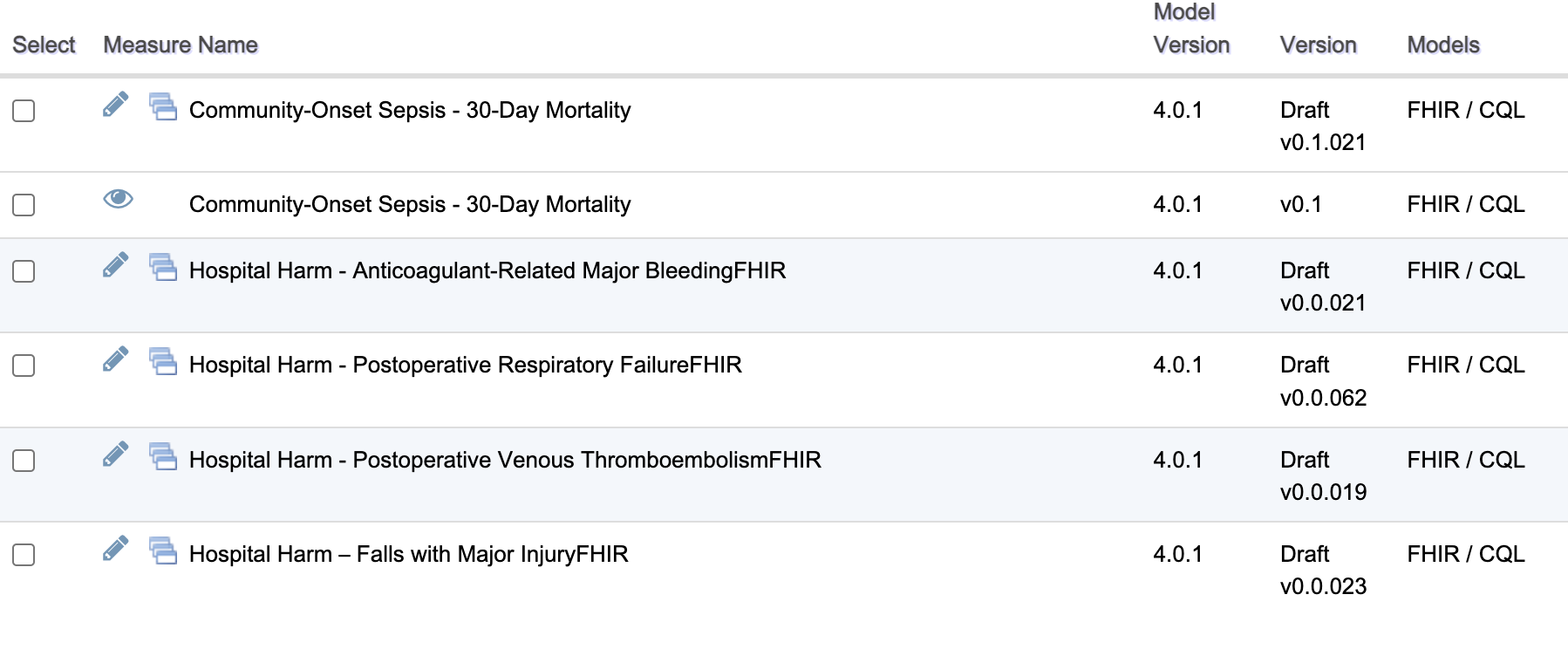Edit Falls with Major InjuryFHIR measure
Screen dimensions: 1568x663
pyautogui.click(x=115, y=549)
